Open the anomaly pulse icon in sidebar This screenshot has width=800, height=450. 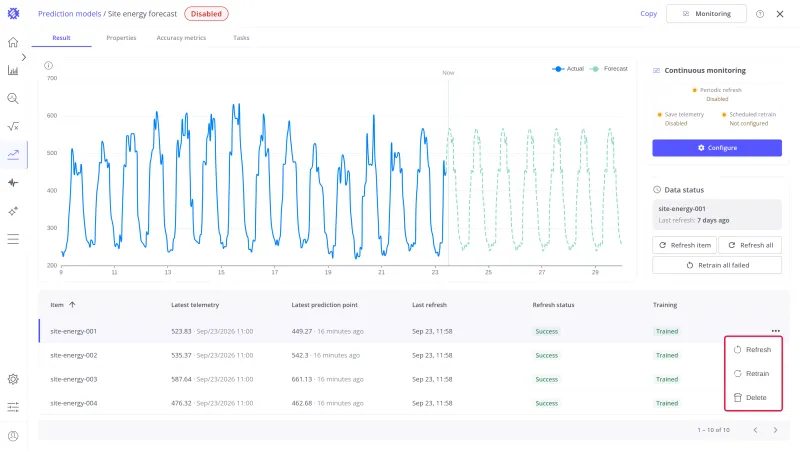coord(13,183)
